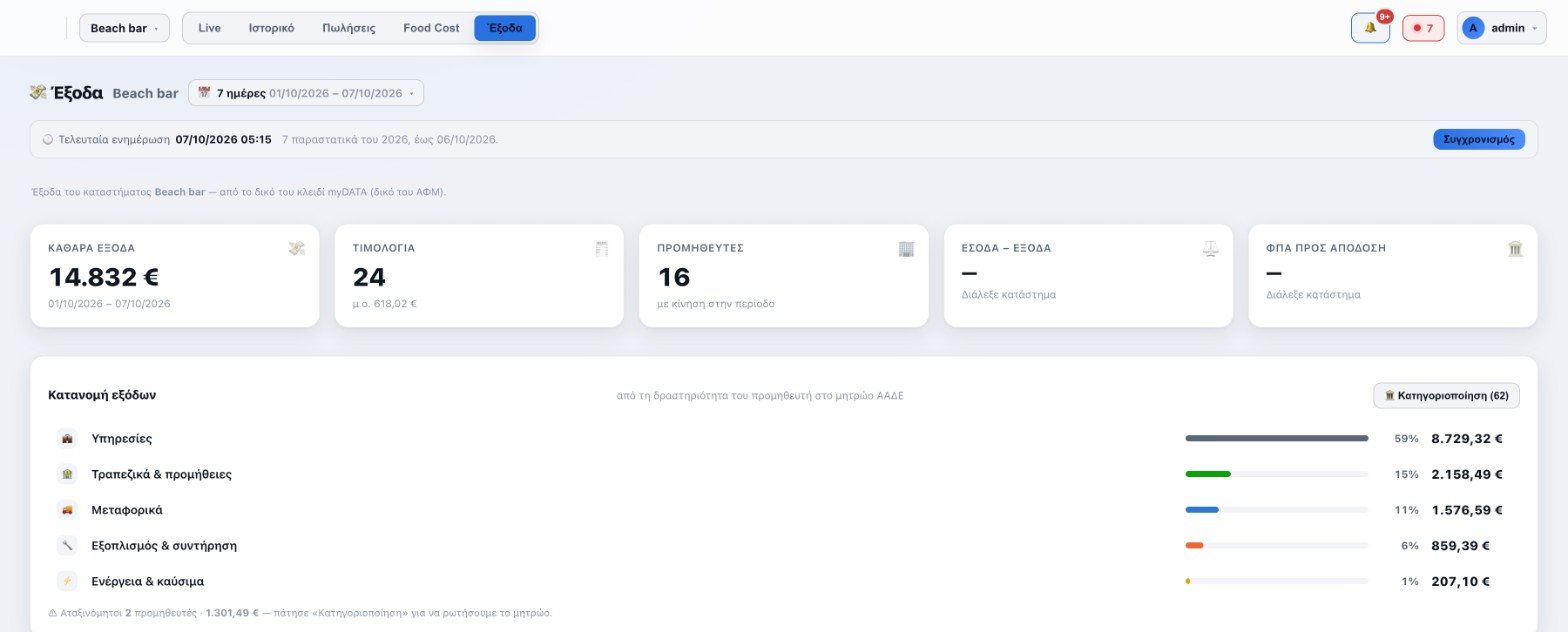Click the με κίνηση στην περίοδο text
Screen dimensions: 1568x632
716,303
